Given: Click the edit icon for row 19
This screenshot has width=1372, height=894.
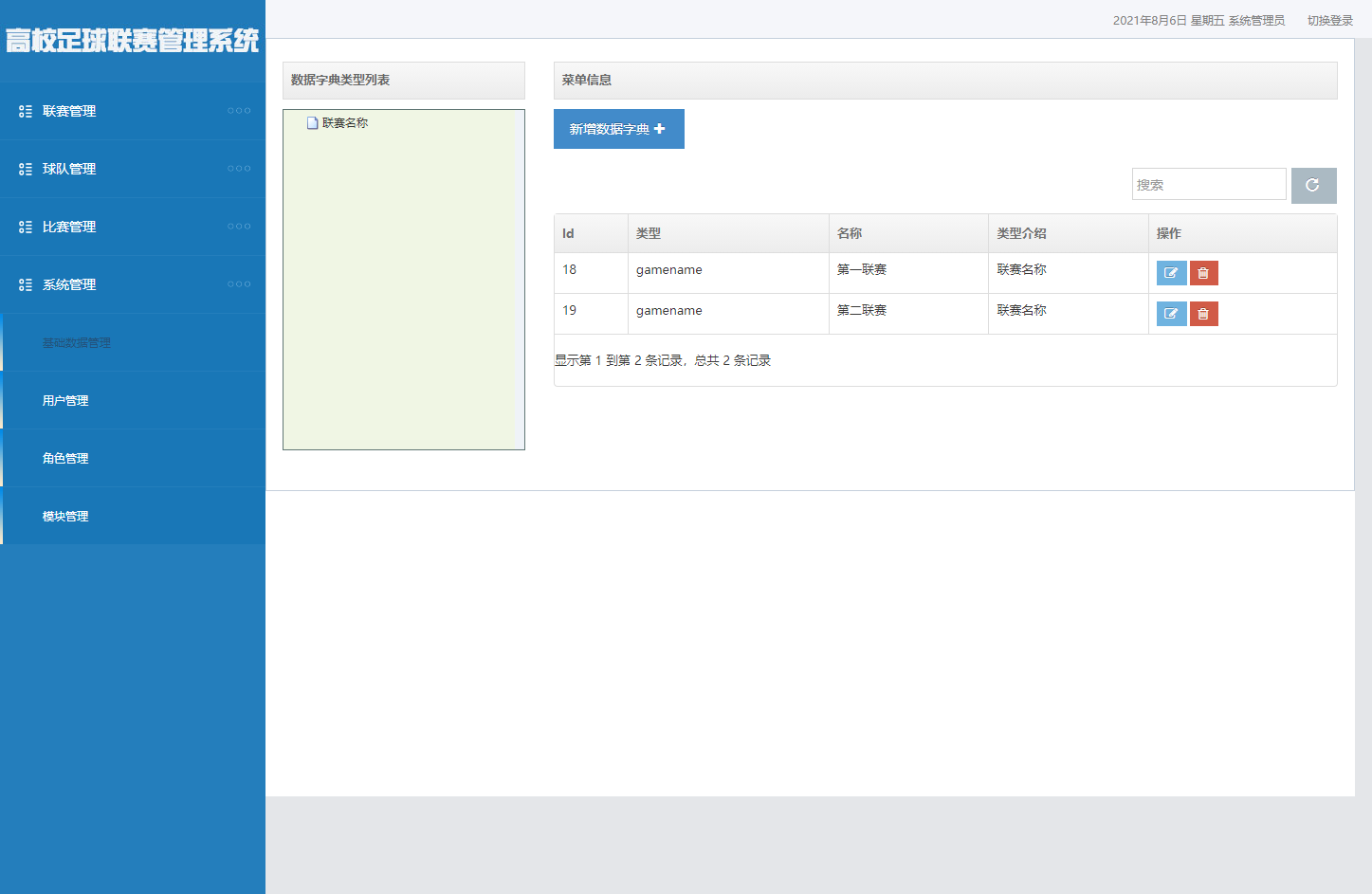Looking at the screenshot, I should (x=1171, y=314).
